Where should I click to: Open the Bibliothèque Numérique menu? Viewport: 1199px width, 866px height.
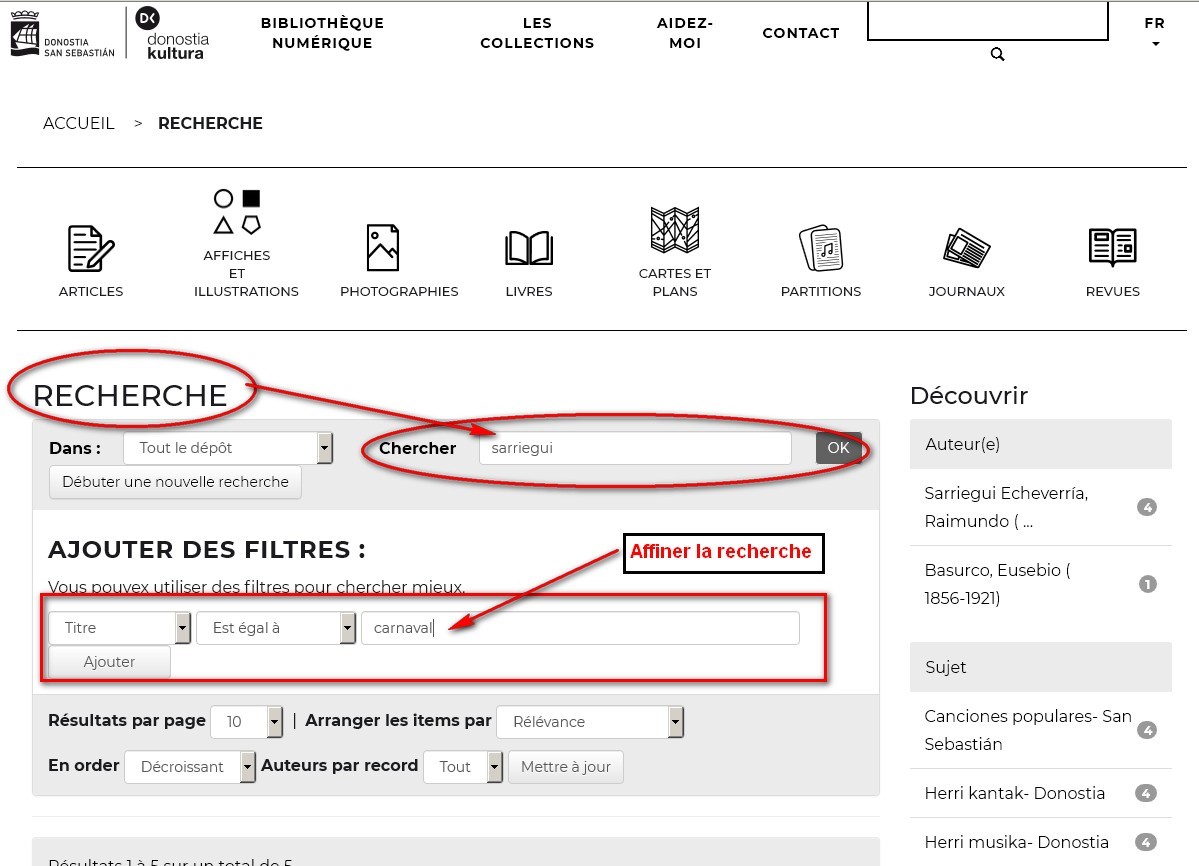(322, 33)
